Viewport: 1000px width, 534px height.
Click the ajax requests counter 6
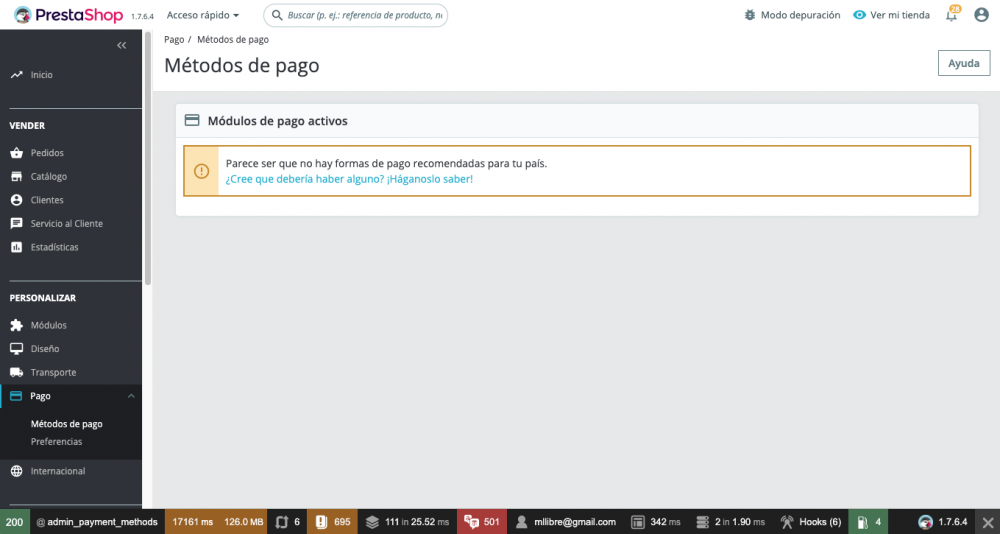point(287,522)
